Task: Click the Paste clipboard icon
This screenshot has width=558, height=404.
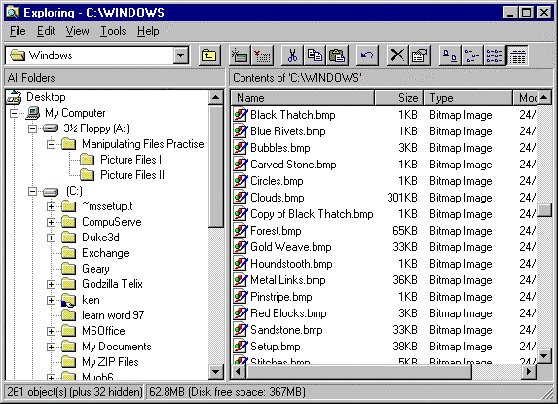Action: pyautogui.click(x=336, y=56)
